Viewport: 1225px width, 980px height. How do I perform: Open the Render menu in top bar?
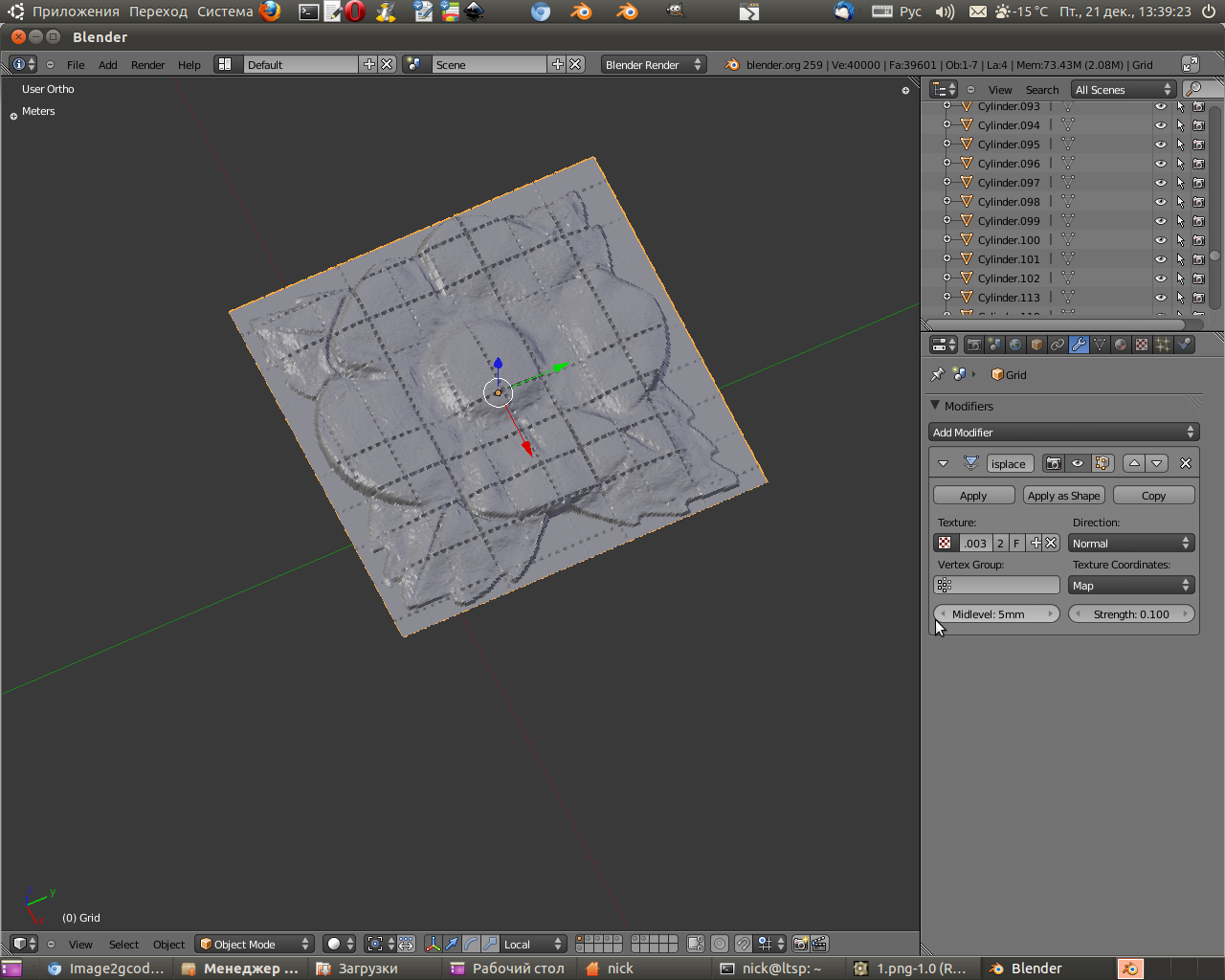pos(147,65)
